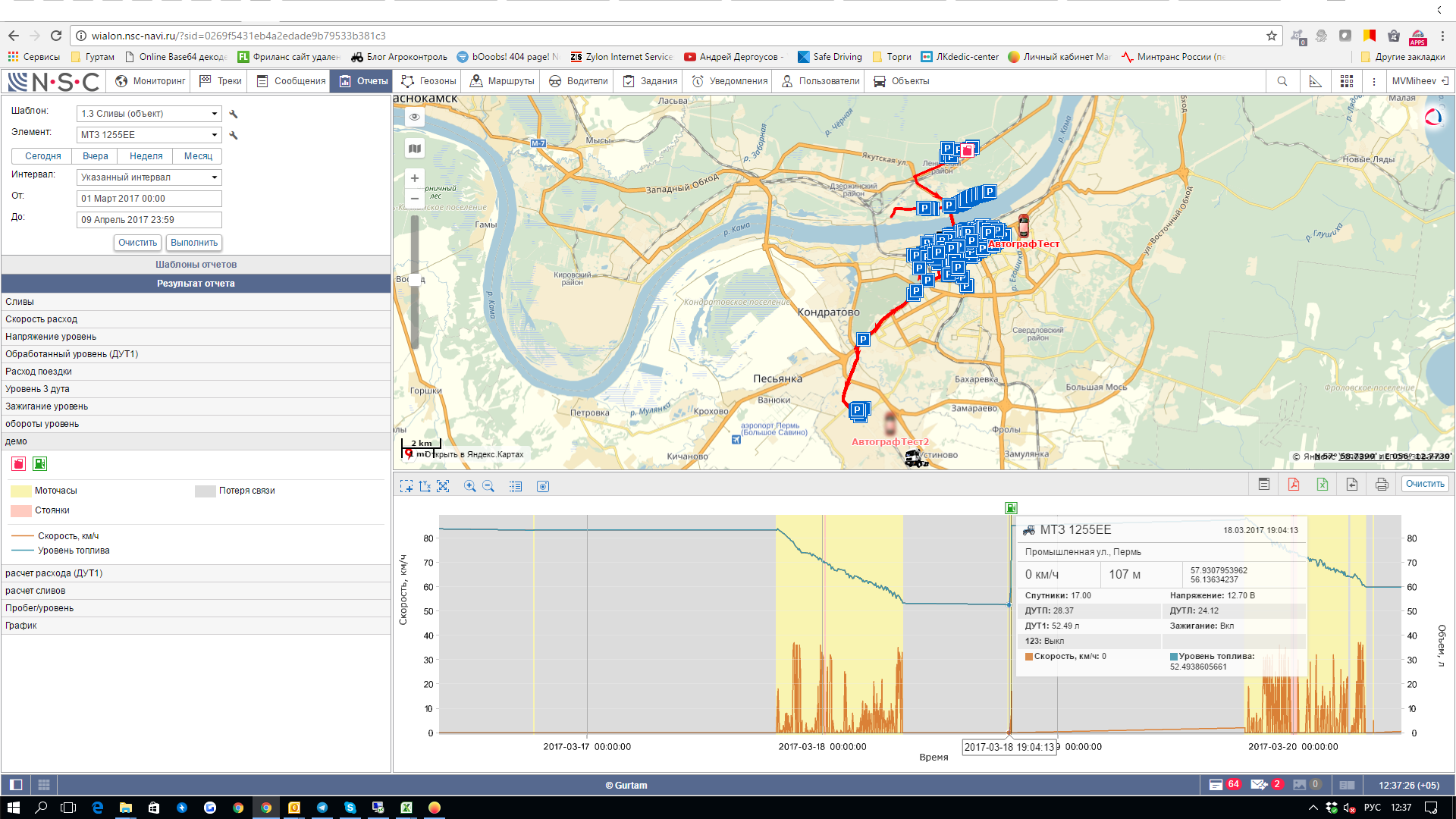Edit template wrench icon next to Шаблон
The width and height of the screenshot is (1456, 819).
coord(234,114)
